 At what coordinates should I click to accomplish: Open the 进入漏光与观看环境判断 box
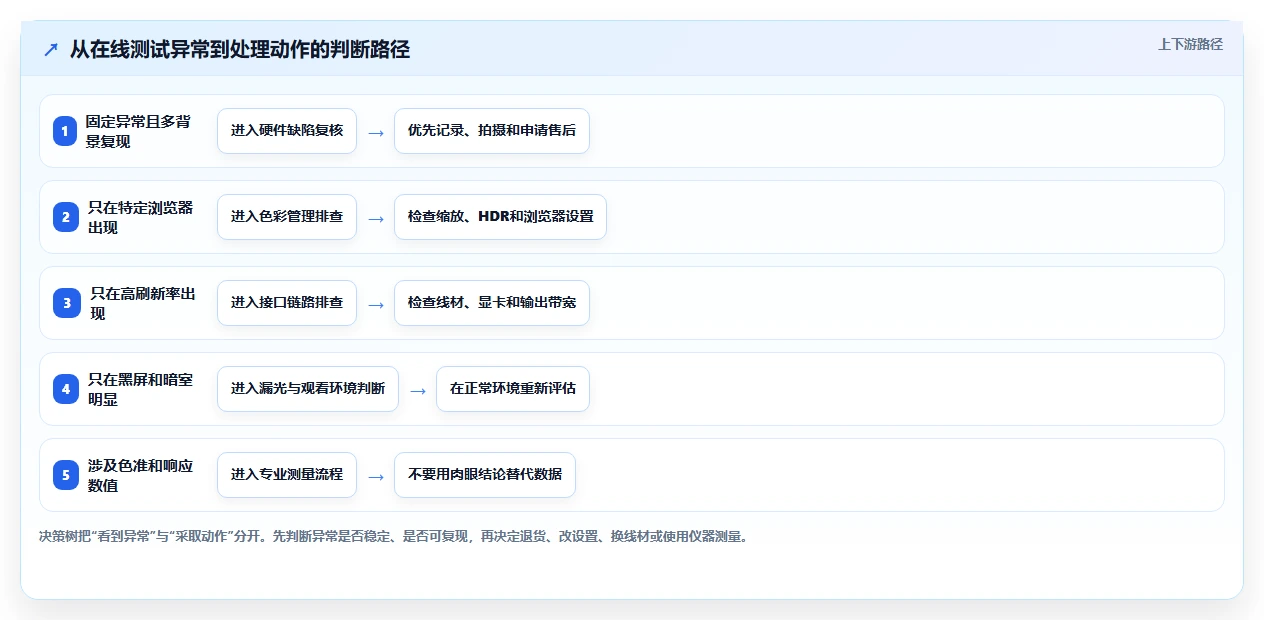point(308,389)
